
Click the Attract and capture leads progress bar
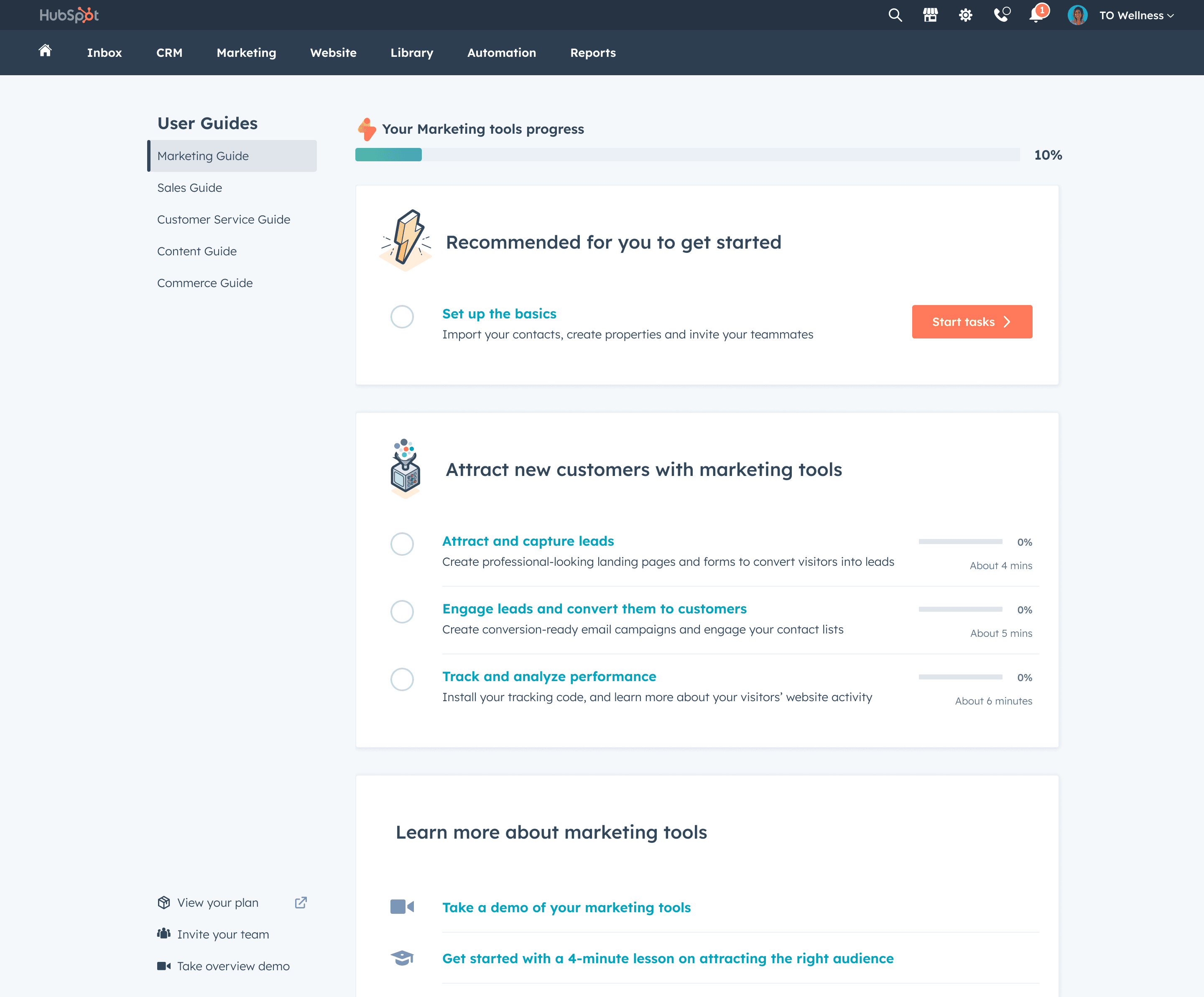[960, 542]
